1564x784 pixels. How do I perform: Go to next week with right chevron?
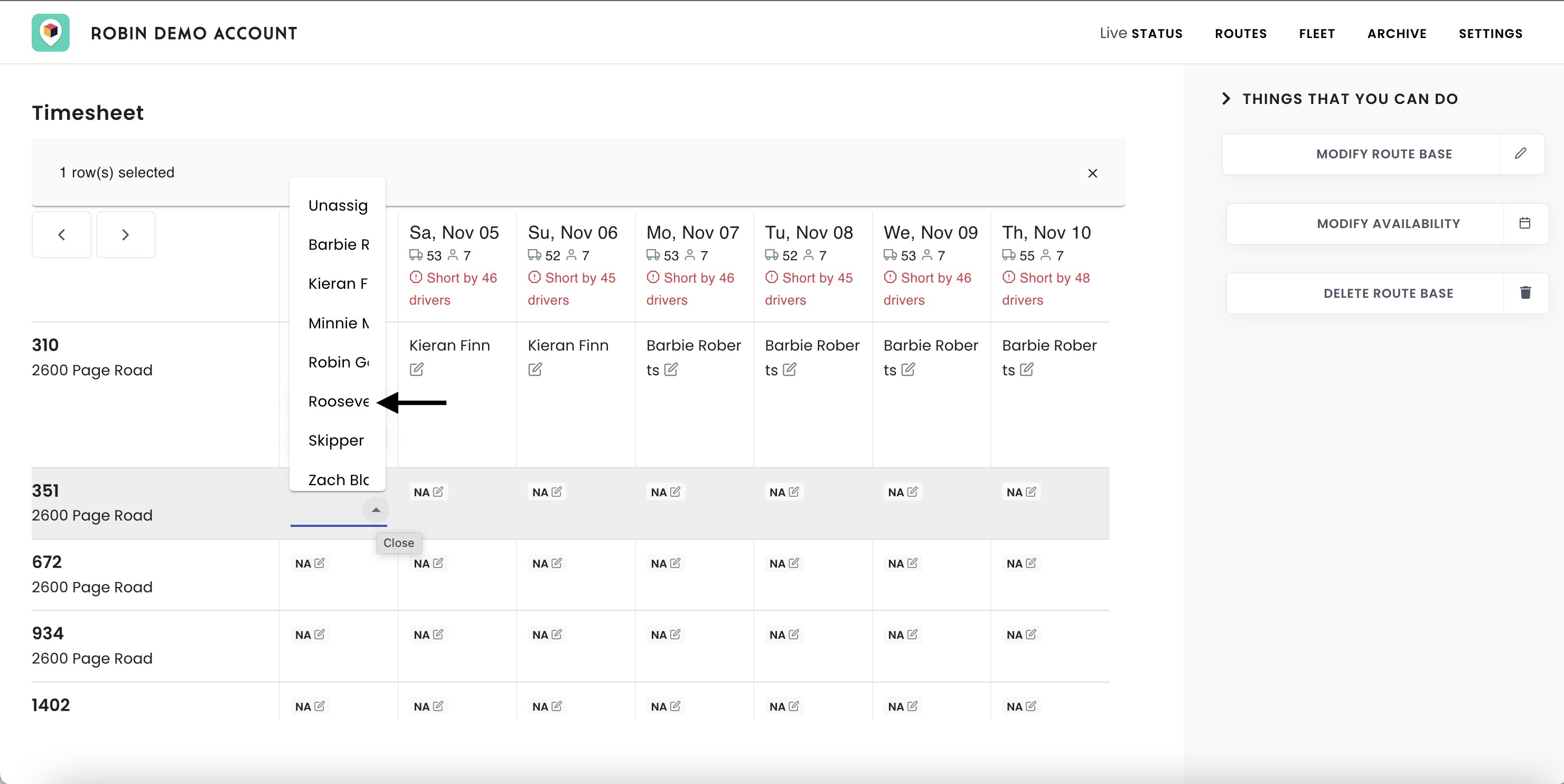click(x=126, y=235)
